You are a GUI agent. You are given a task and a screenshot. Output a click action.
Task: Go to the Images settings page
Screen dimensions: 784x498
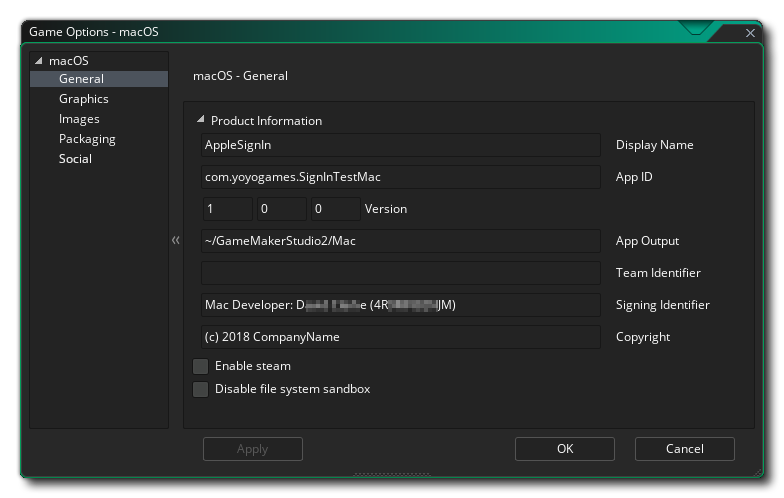[79, 119]
